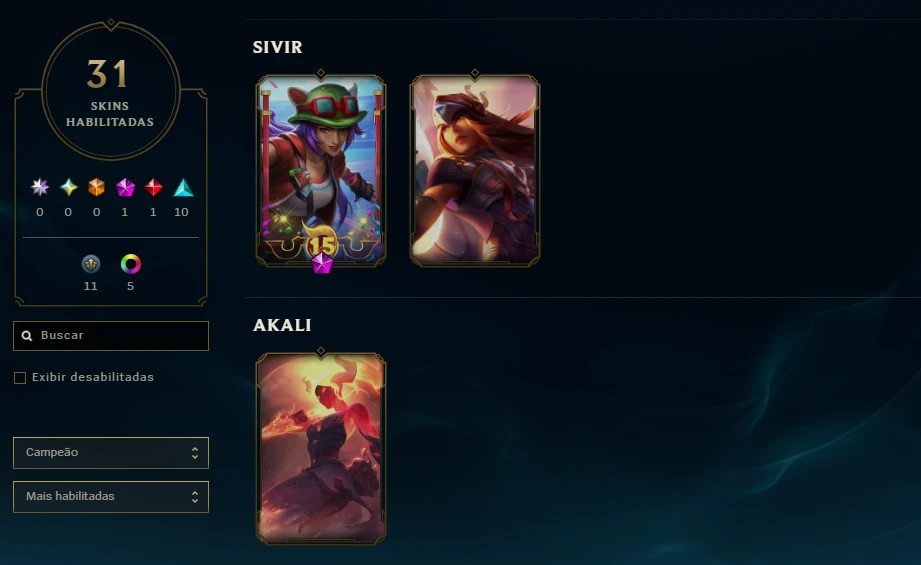Select the Sivir skin with green hat

click(x=321, y=171)
